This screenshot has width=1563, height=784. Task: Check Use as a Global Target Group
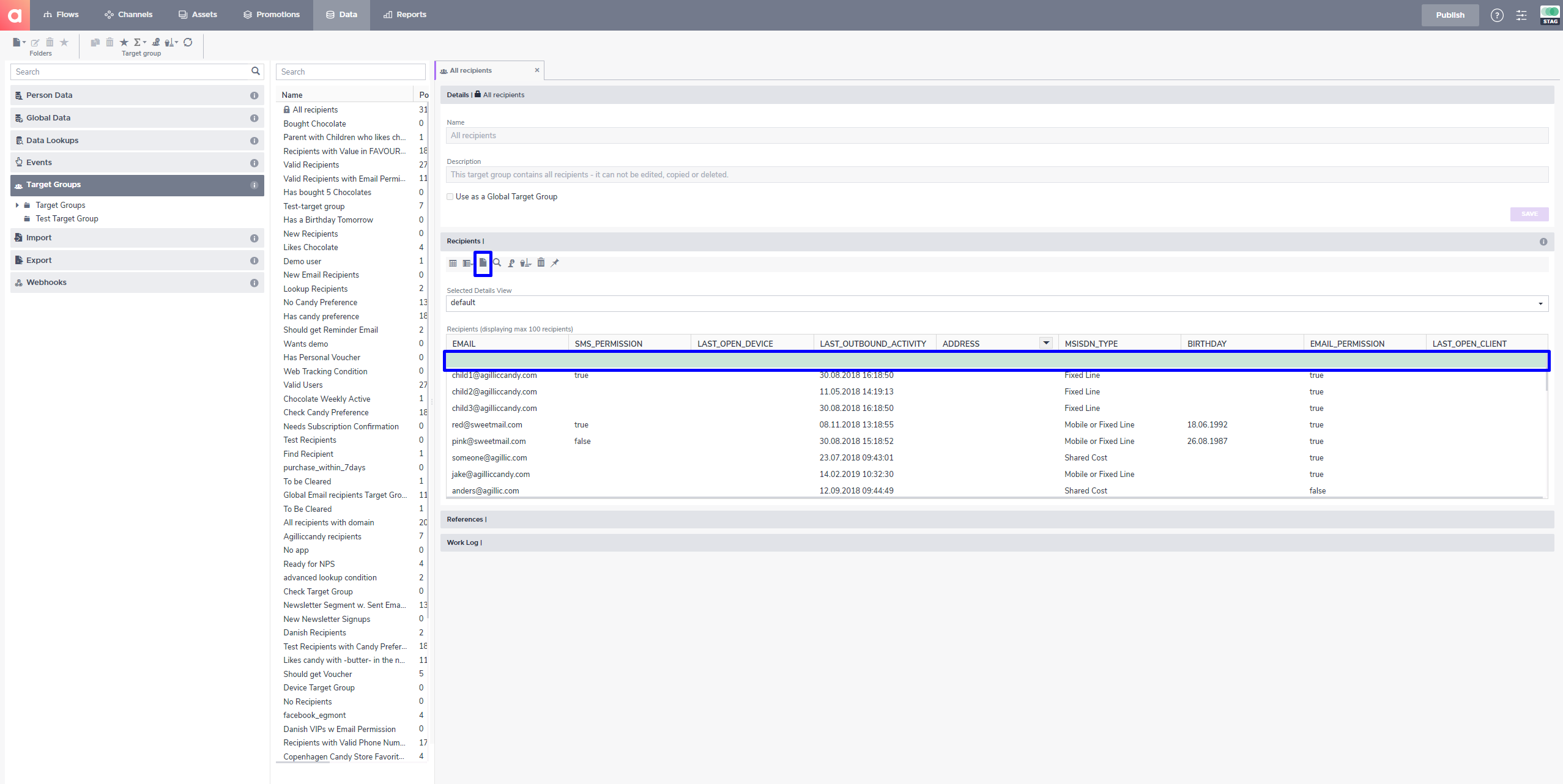(x=450, y=197)
